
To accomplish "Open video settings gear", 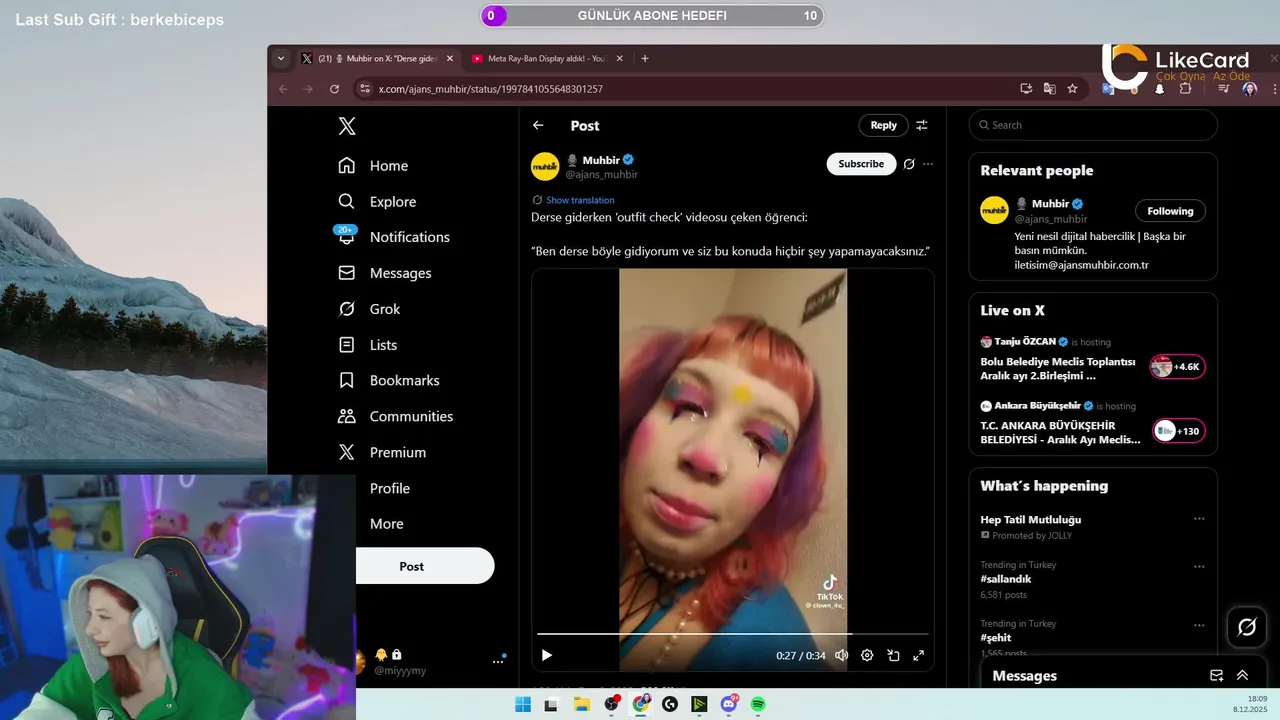I will (x=867, y=655).
